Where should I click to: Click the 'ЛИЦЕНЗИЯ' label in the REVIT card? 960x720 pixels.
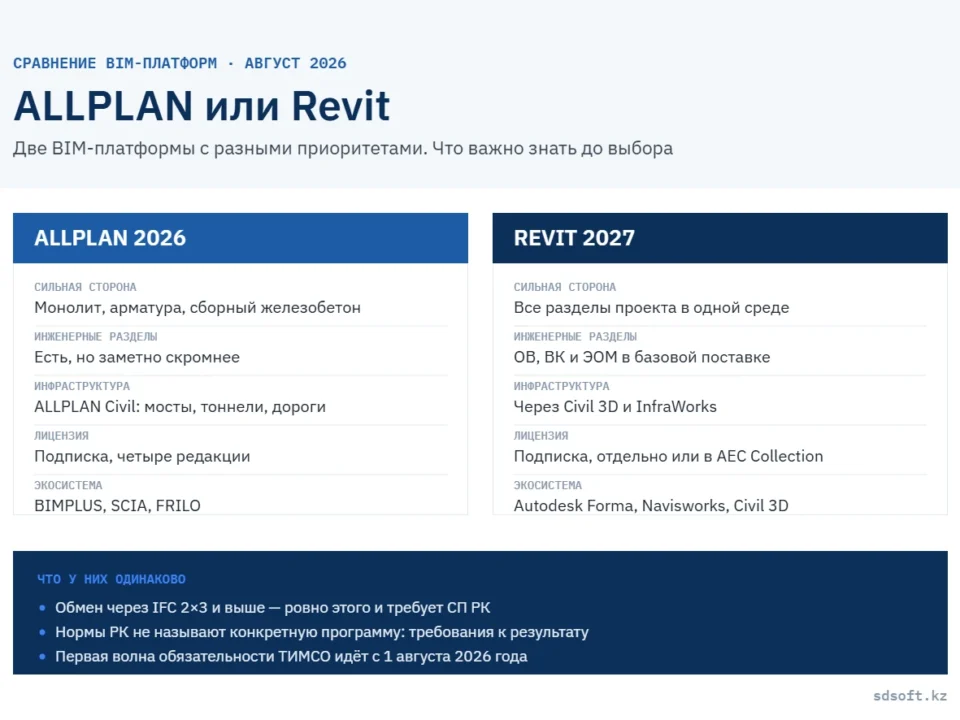(541, 436)
